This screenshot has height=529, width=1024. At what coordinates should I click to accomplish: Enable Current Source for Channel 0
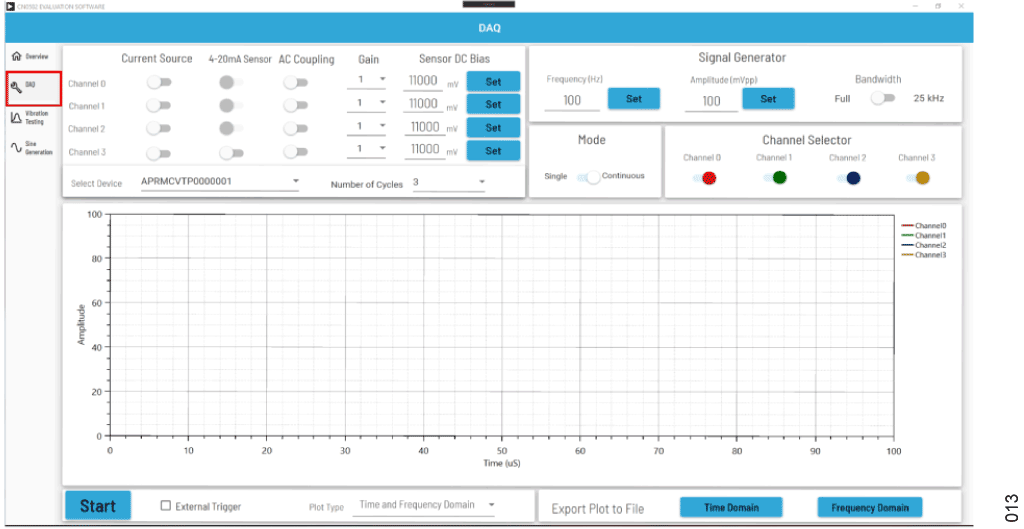(x=158, y=82)
